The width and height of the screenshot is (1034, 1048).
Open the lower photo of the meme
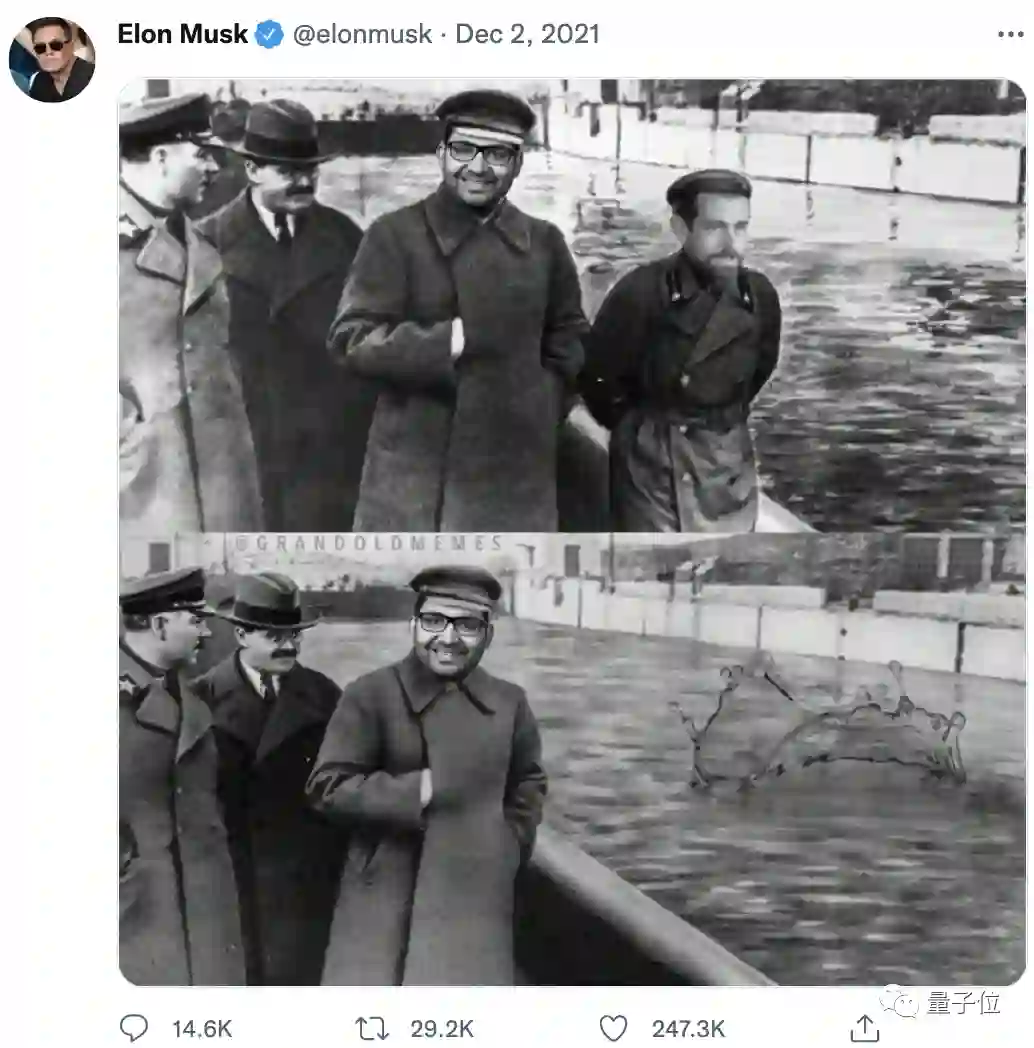click(x=571, y=760)
